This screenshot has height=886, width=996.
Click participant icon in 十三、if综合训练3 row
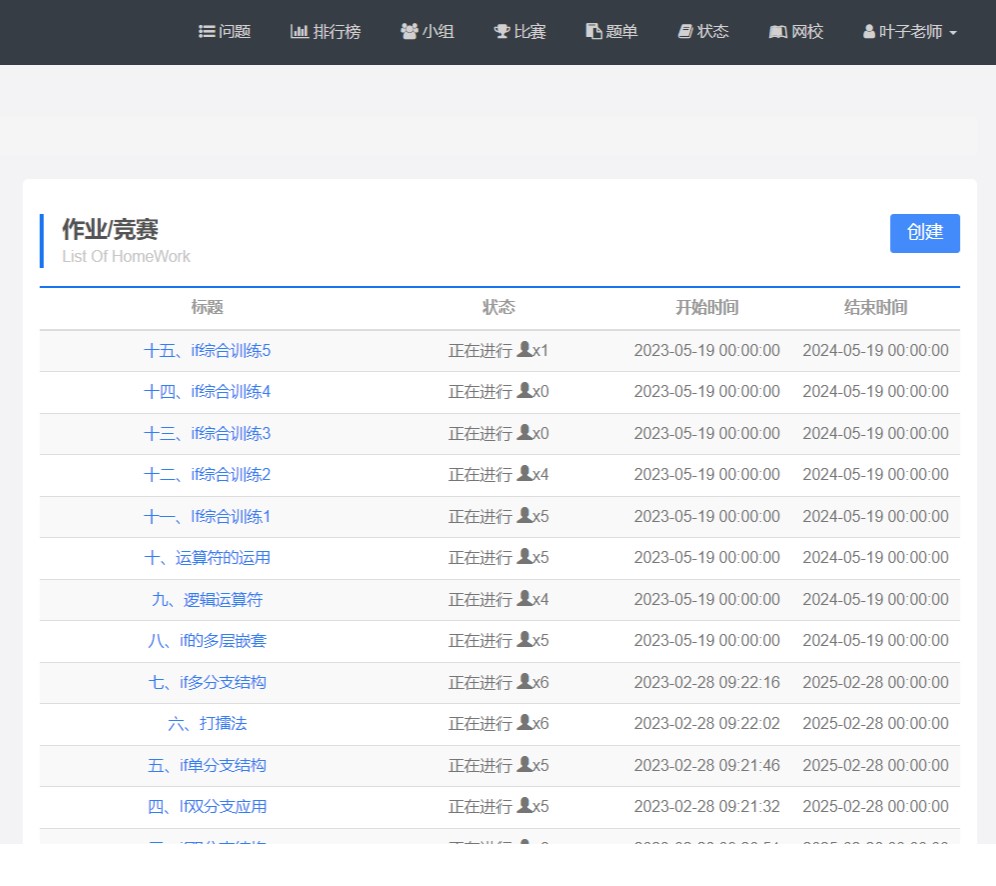coord(525,432)
